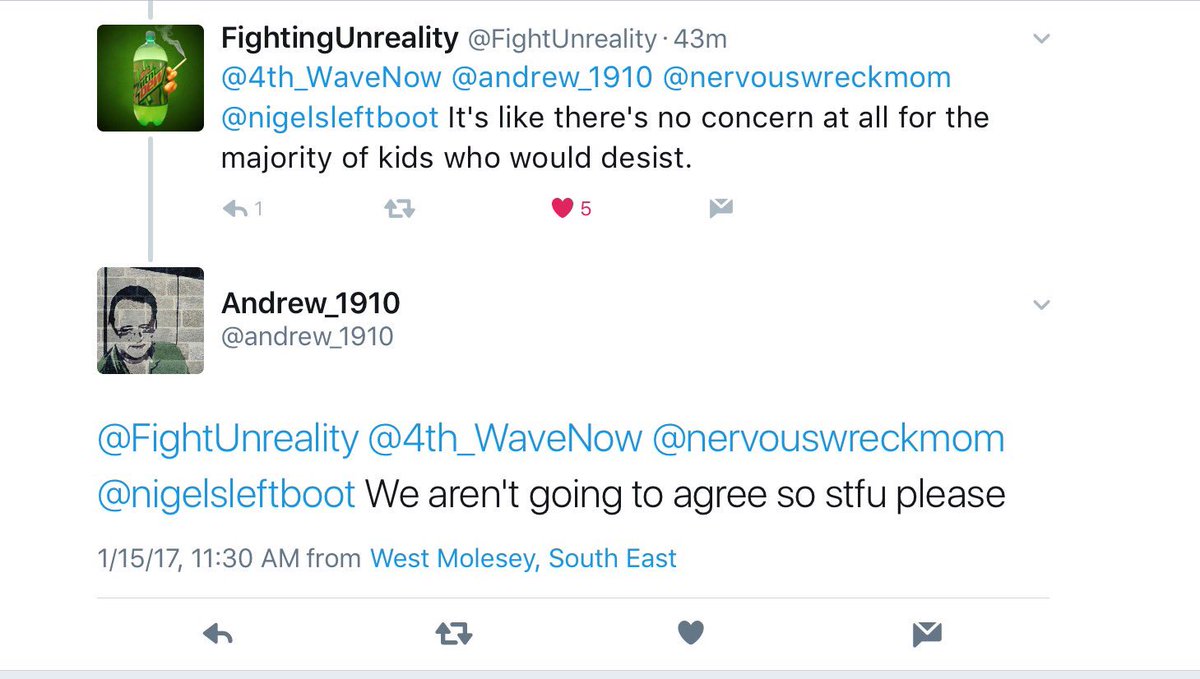Open options chevron on FightingUnreality's tweet
Image resolution: width=1200 pixels, height=679 pixels.
1041,39
